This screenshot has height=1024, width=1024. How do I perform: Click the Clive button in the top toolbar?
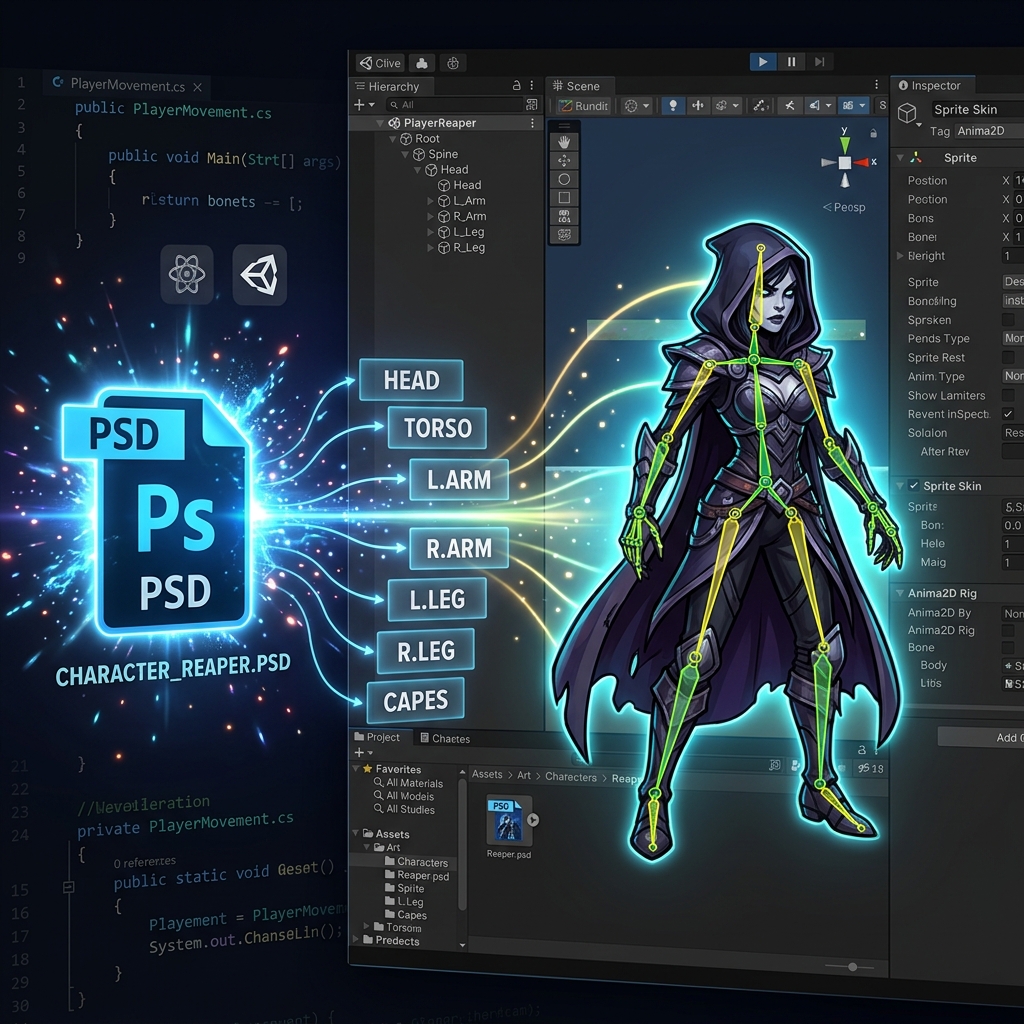tap(380, 63)
